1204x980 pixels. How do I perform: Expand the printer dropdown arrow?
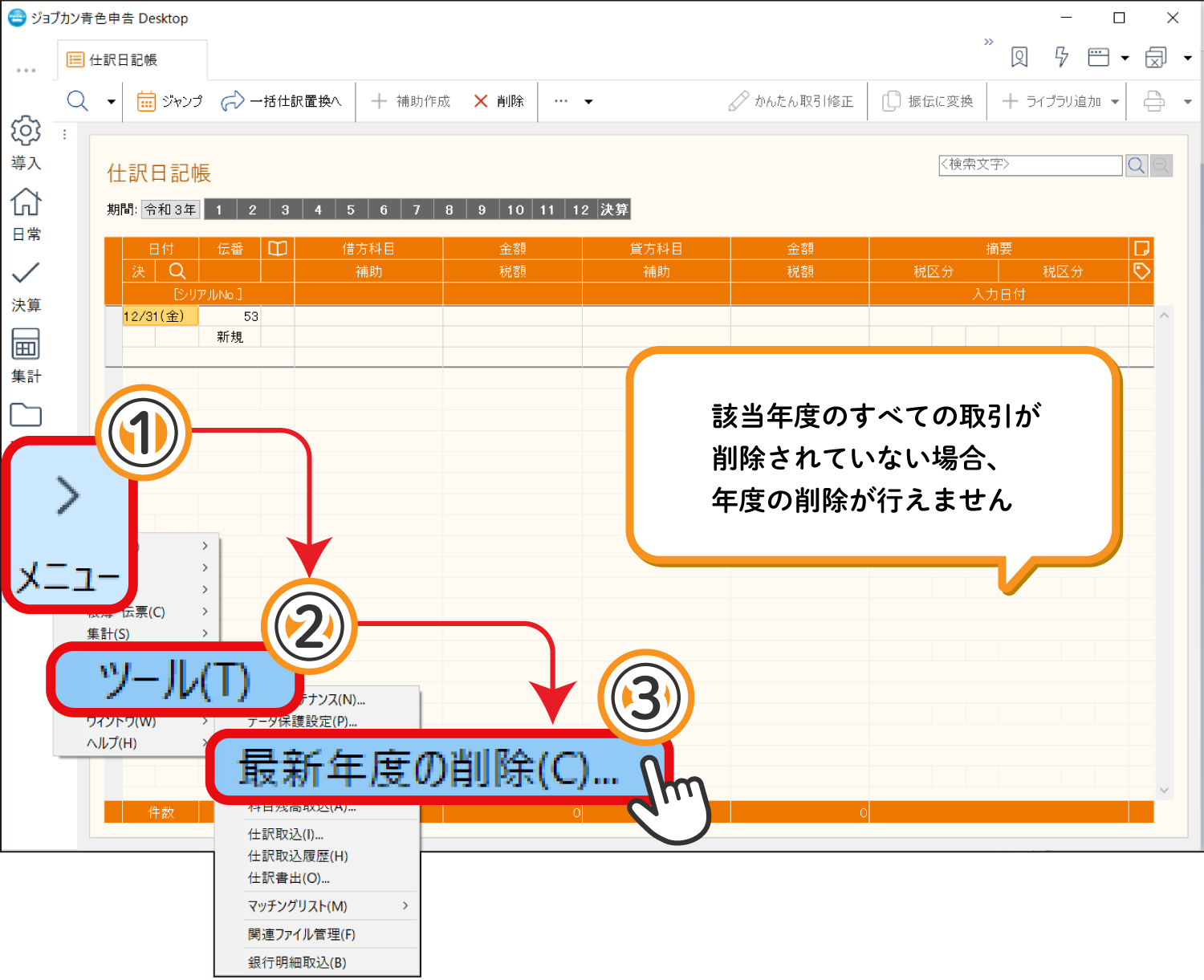coord(1188,102)
